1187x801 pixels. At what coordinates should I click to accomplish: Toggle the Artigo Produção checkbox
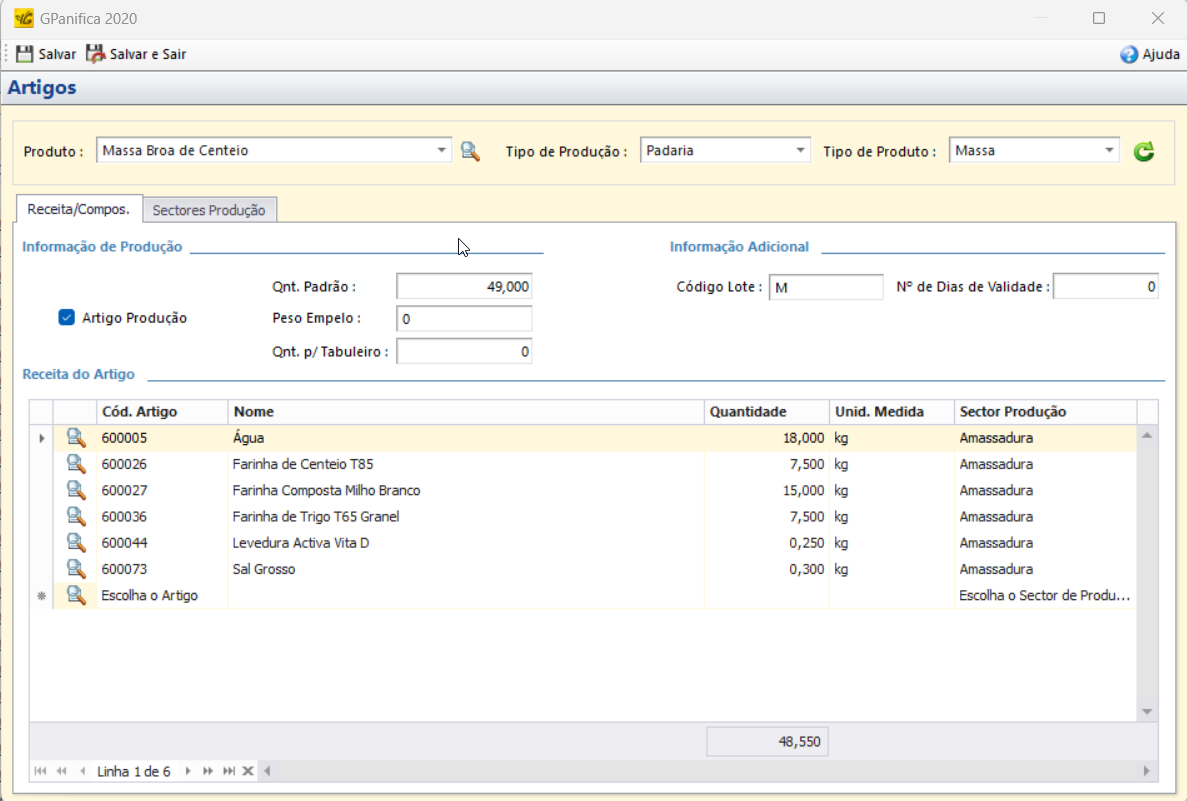pyautogui.click(x=67, y=318)
